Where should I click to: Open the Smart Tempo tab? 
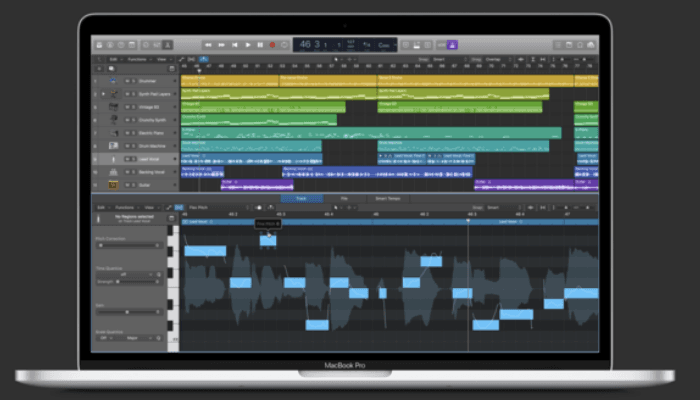click(x=386, y=198)
